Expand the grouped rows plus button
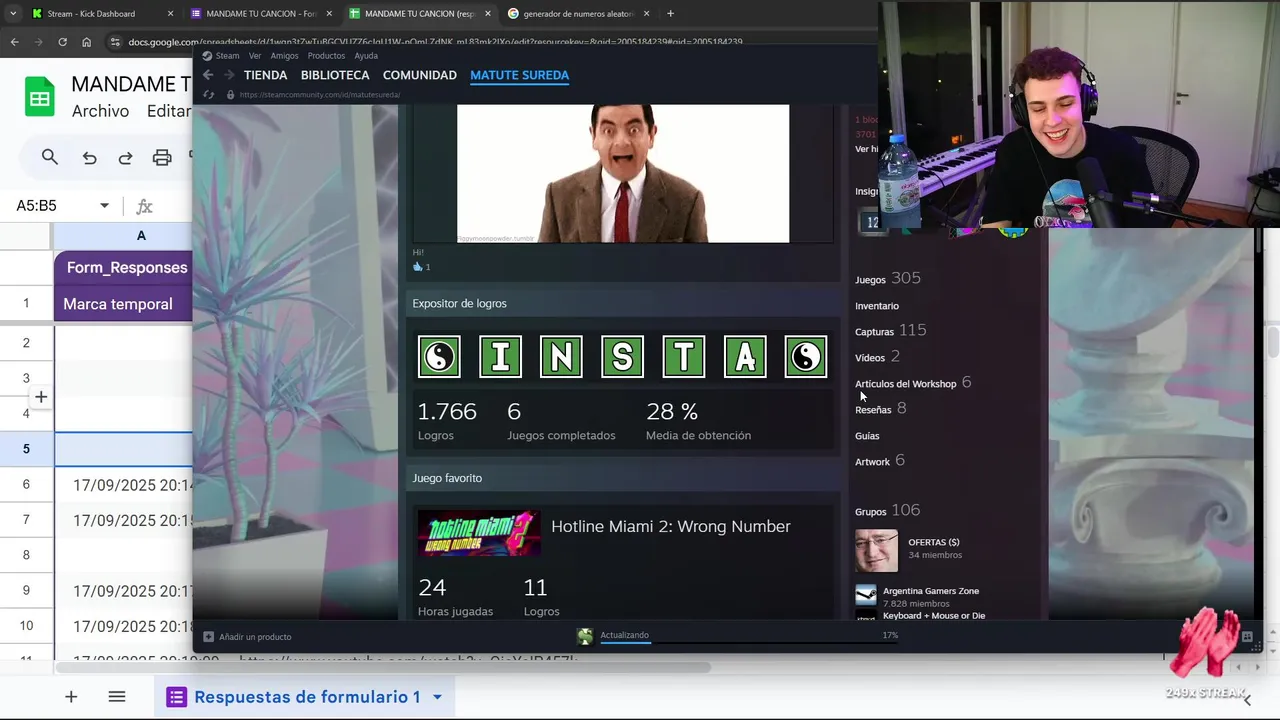The width and height of the screenshot is (1280, 720). coord(41,397)
